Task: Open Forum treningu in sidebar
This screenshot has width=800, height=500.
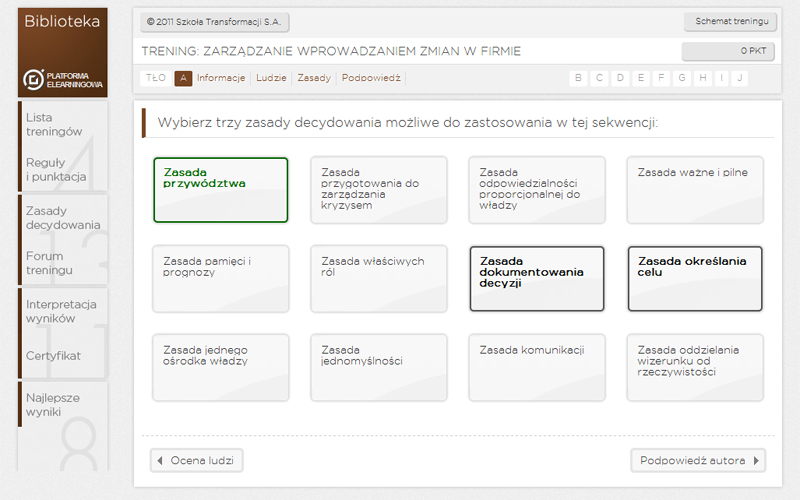Action: click(49, 263)
